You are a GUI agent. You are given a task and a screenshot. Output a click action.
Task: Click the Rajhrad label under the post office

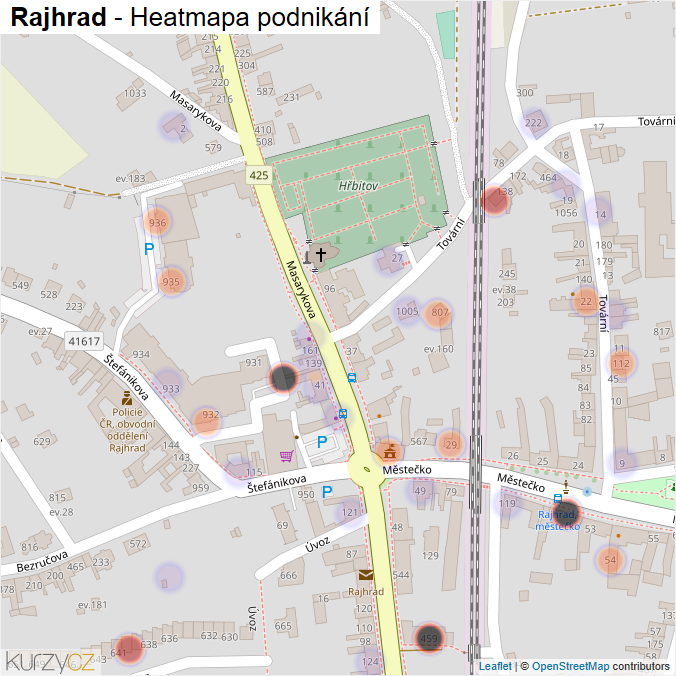(x=366, y=592)
